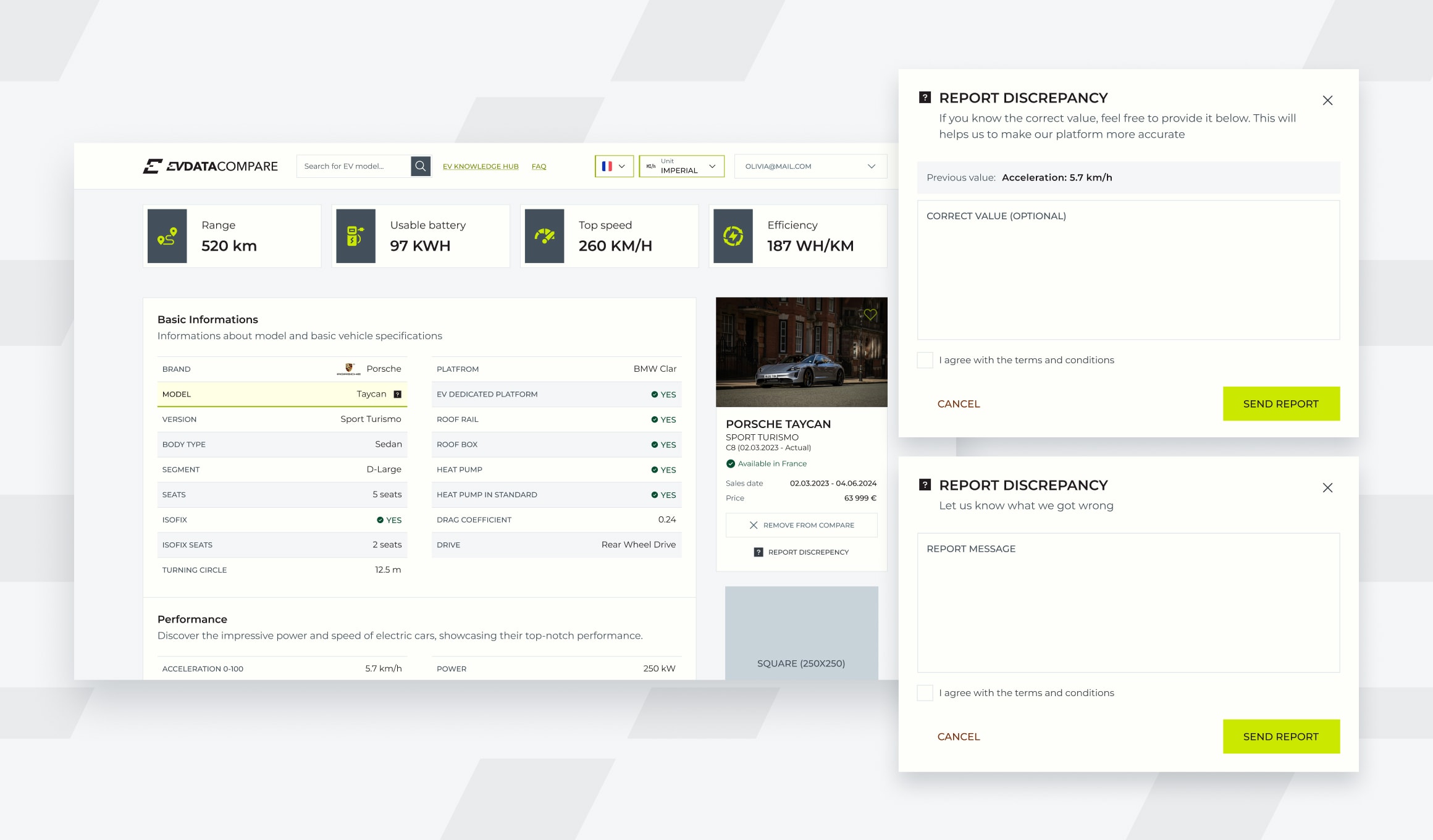
Task: Click Cancel in top dialog
Action: [x=959, y=404]
